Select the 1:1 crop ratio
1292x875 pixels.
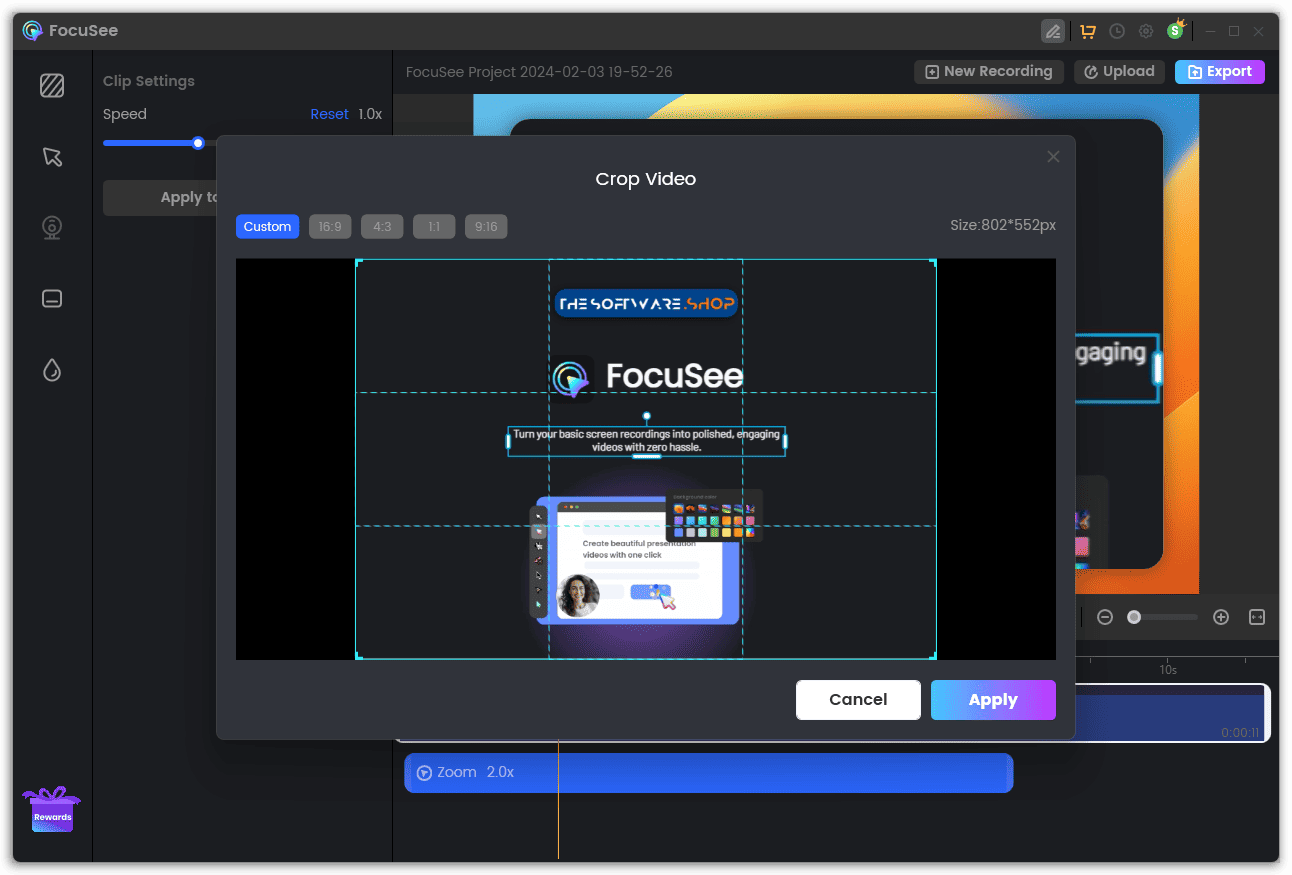tap(434, 227)
